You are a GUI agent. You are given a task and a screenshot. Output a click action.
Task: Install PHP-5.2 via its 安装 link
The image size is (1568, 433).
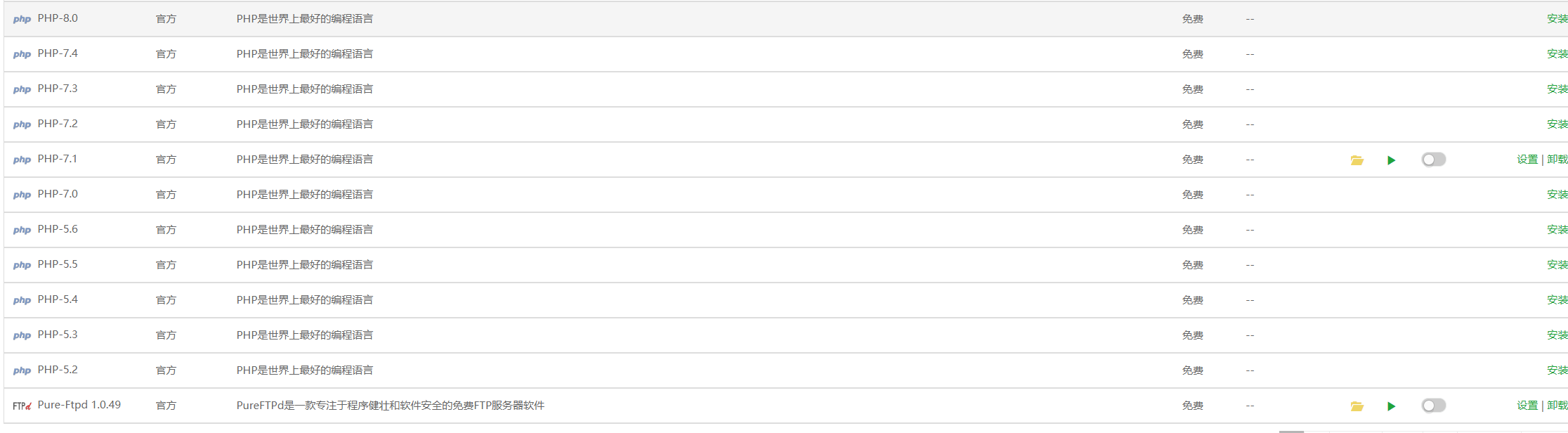(x=1557, y=370)
